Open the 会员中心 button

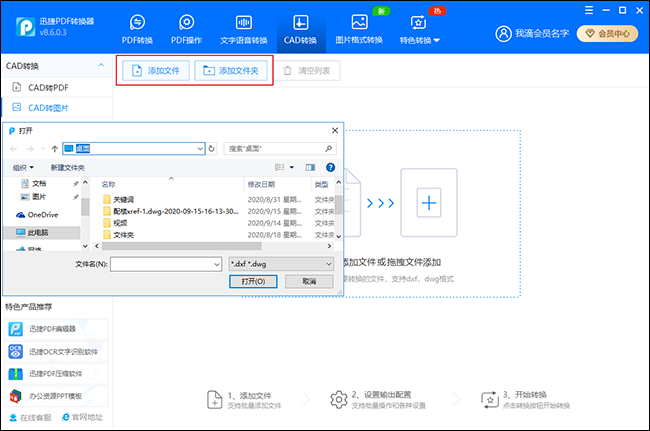click(x=607, y=34)
